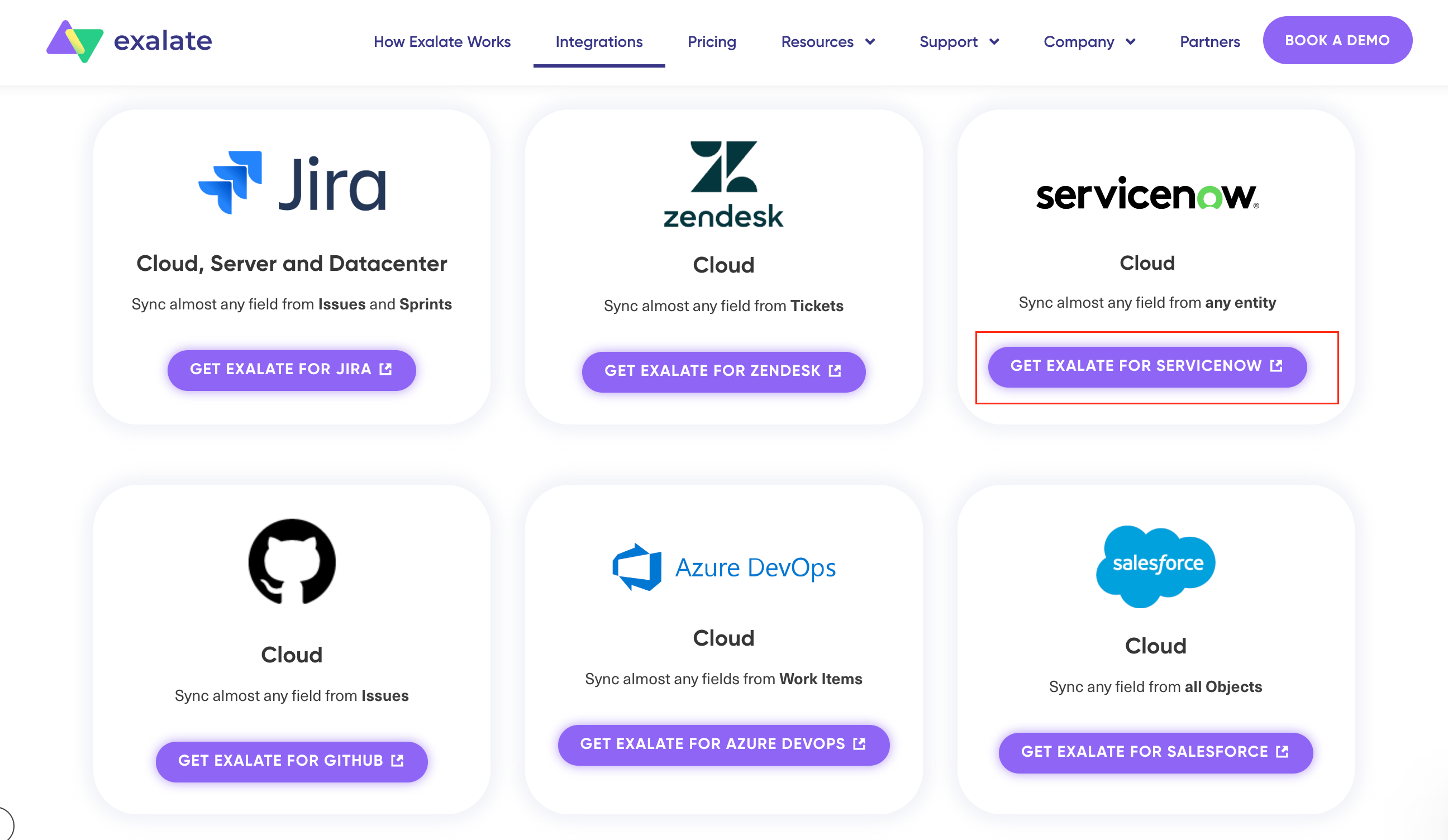Click Get Exalate for Zendesk button
This screenshot has width=1448, height=840.
pyautogui.click(x=723, y=372)
